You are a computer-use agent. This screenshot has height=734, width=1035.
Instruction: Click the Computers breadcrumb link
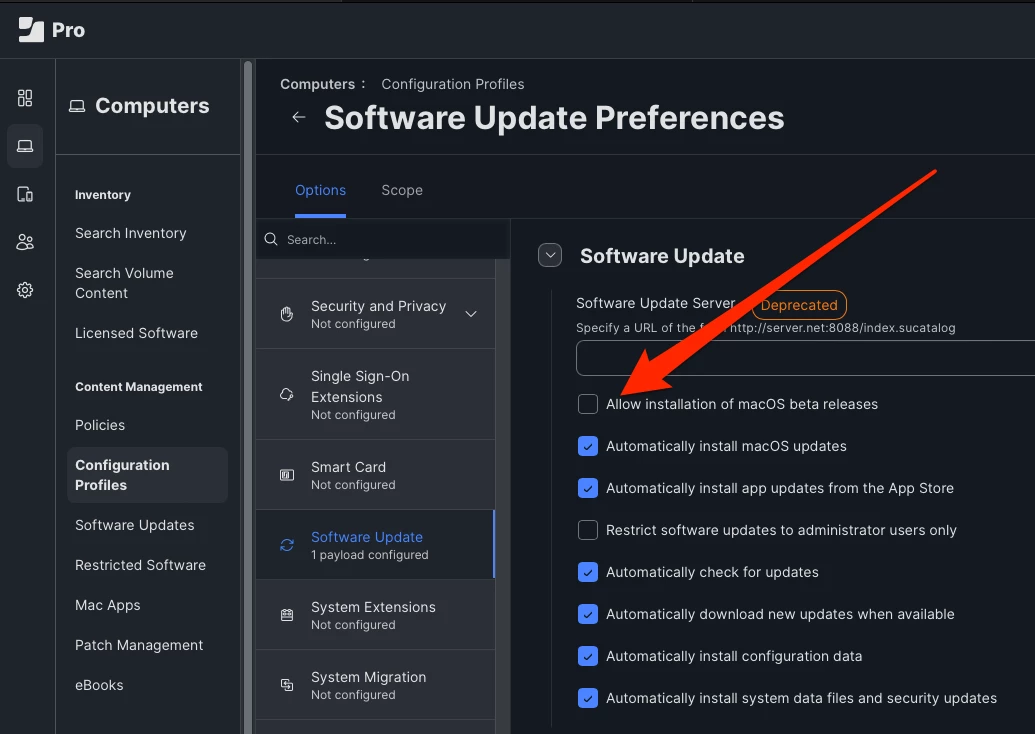[317, 84]
